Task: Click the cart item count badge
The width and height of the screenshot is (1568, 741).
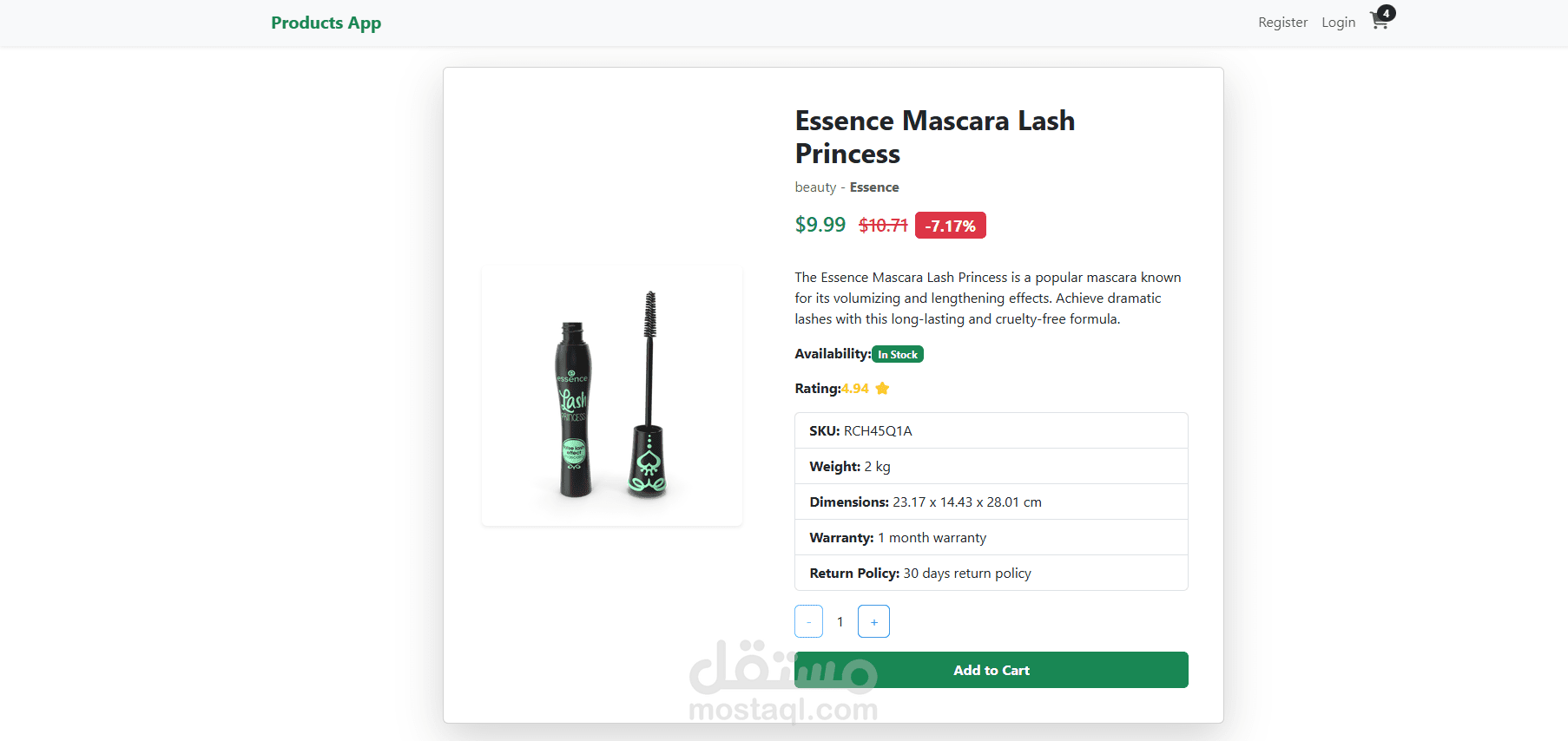Action: (1387, 13)
